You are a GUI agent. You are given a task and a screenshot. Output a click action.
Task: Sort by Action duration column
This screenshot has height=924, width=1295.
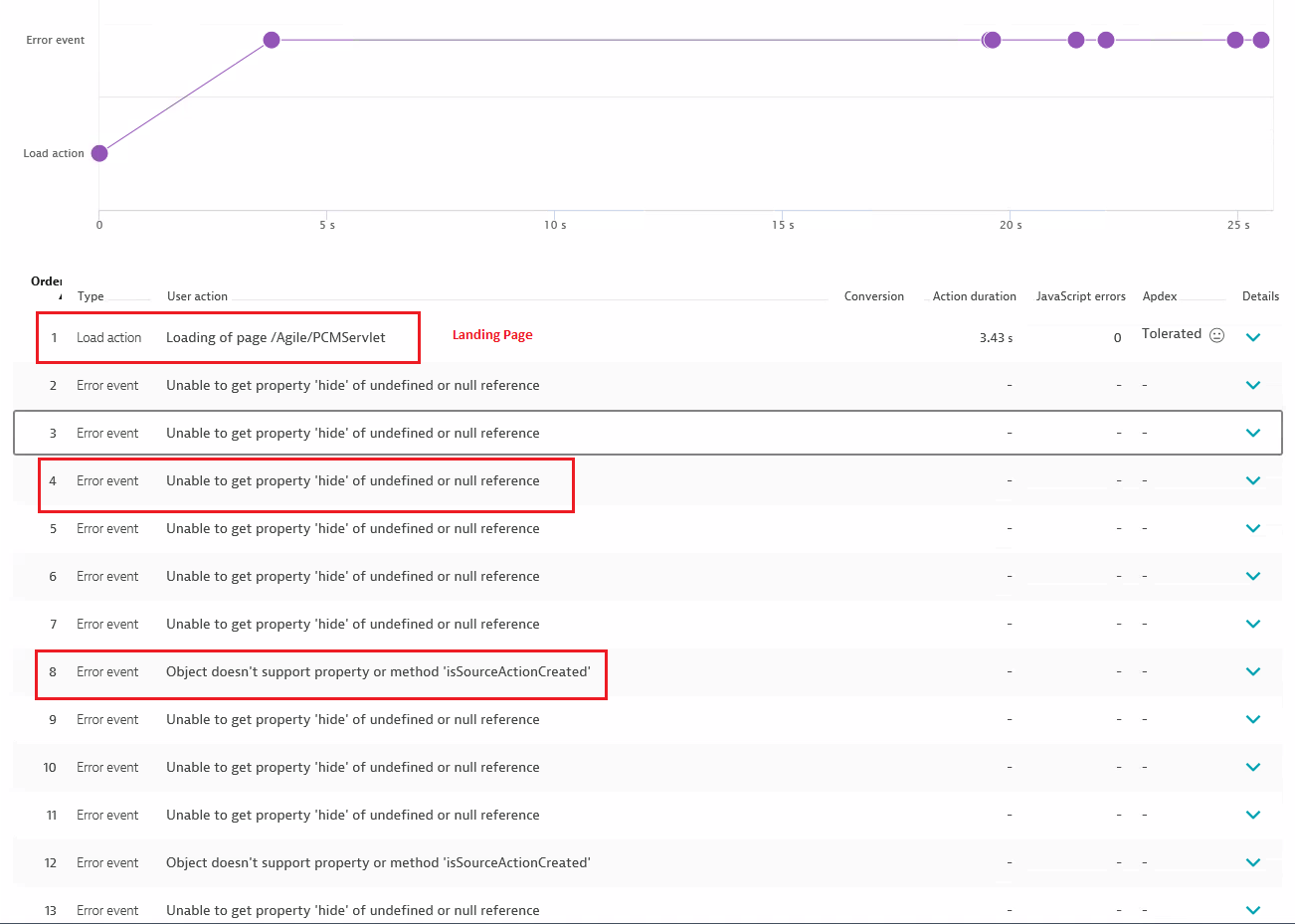pos(974,296)
